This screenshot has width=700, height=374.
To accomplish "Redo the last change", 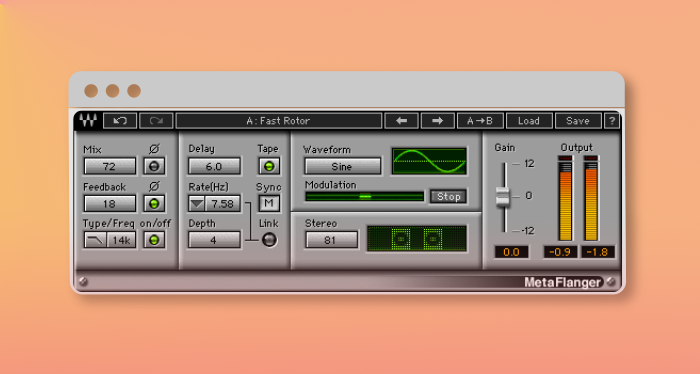I will (156, 121).
